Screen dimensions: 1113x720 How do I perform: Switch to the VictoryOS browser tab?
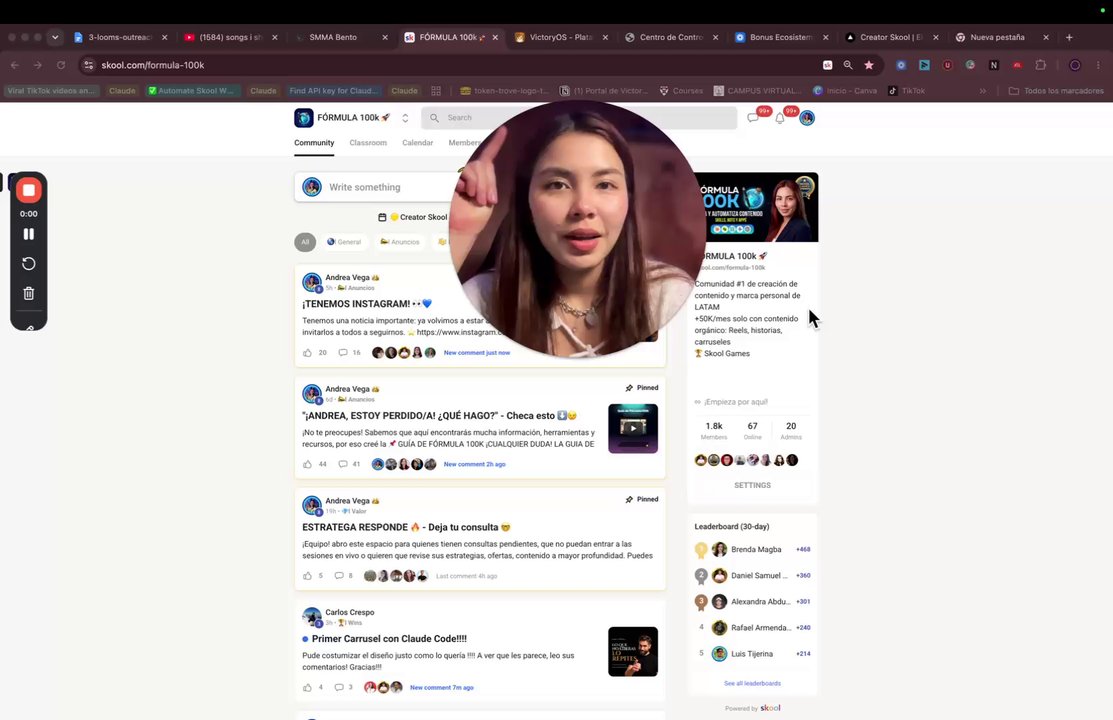(x=559, y=37)
